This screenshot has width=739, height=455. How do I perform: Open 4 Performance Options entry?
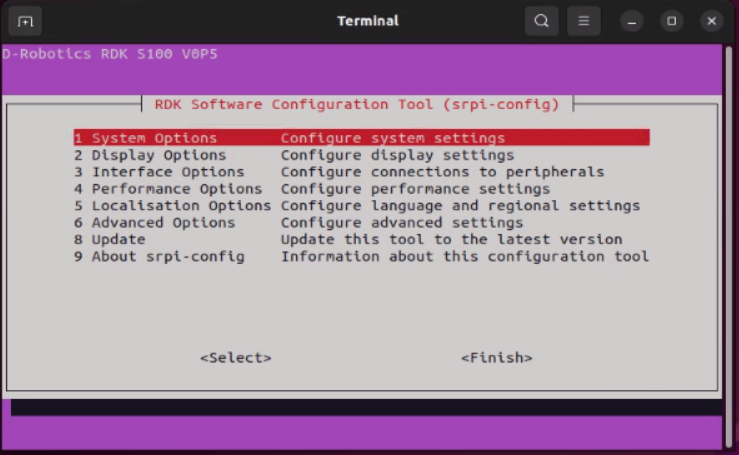coord(167,189)
